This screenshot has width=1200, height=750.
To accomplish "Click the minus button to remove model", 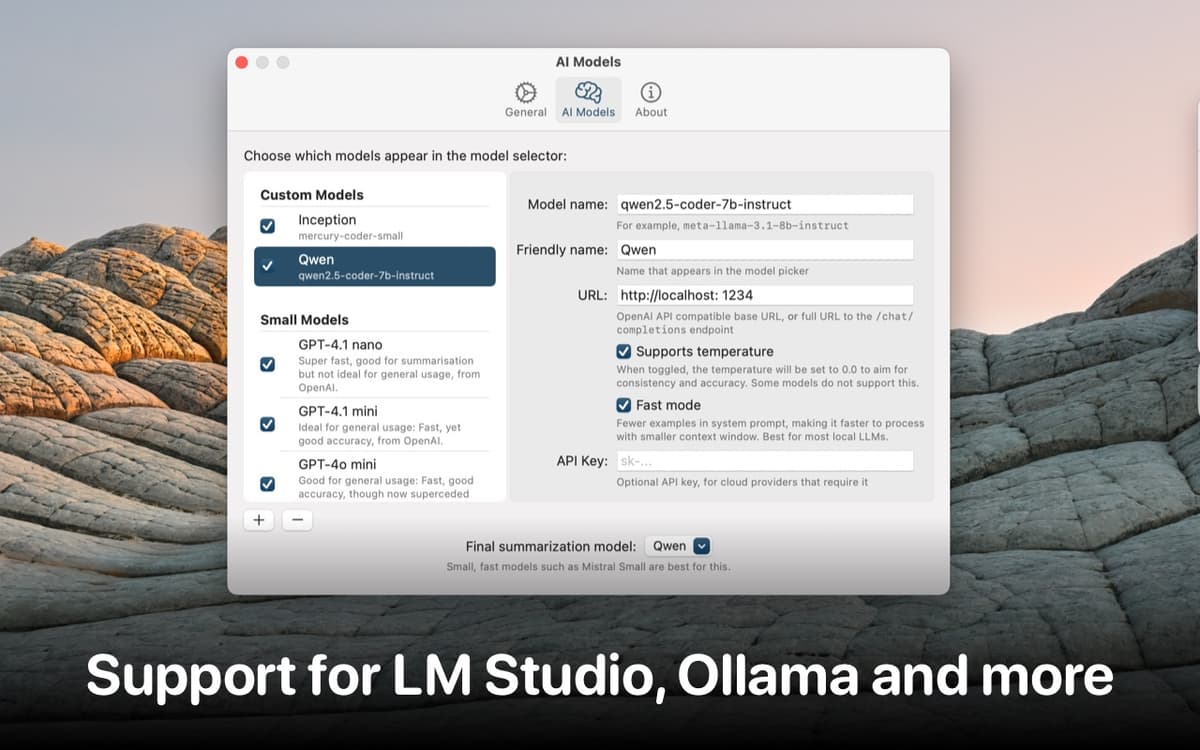I will (297, 520).
